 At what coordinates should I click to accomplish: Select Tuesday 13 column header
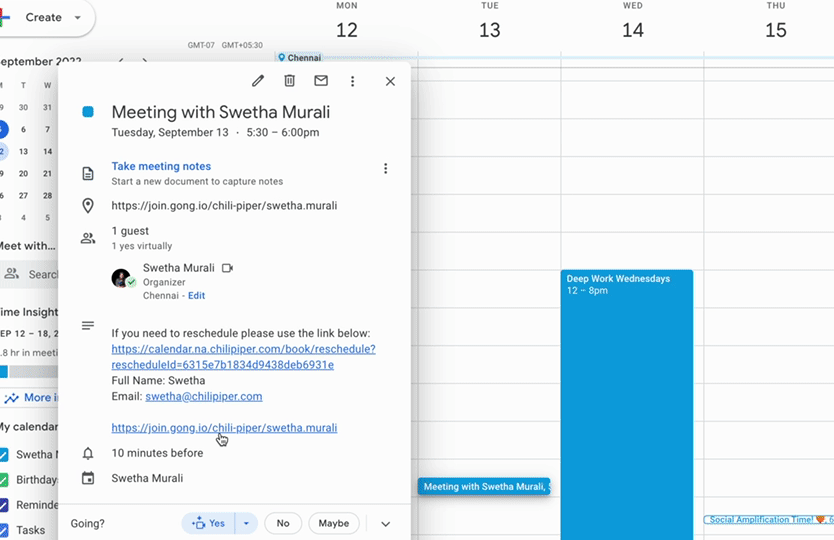[490, 22]
